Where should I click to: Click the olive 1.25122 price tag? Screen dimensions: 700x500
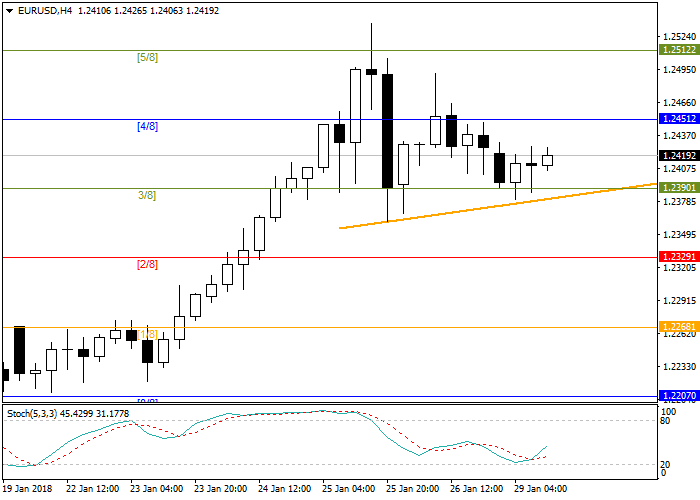coord(679,49)
